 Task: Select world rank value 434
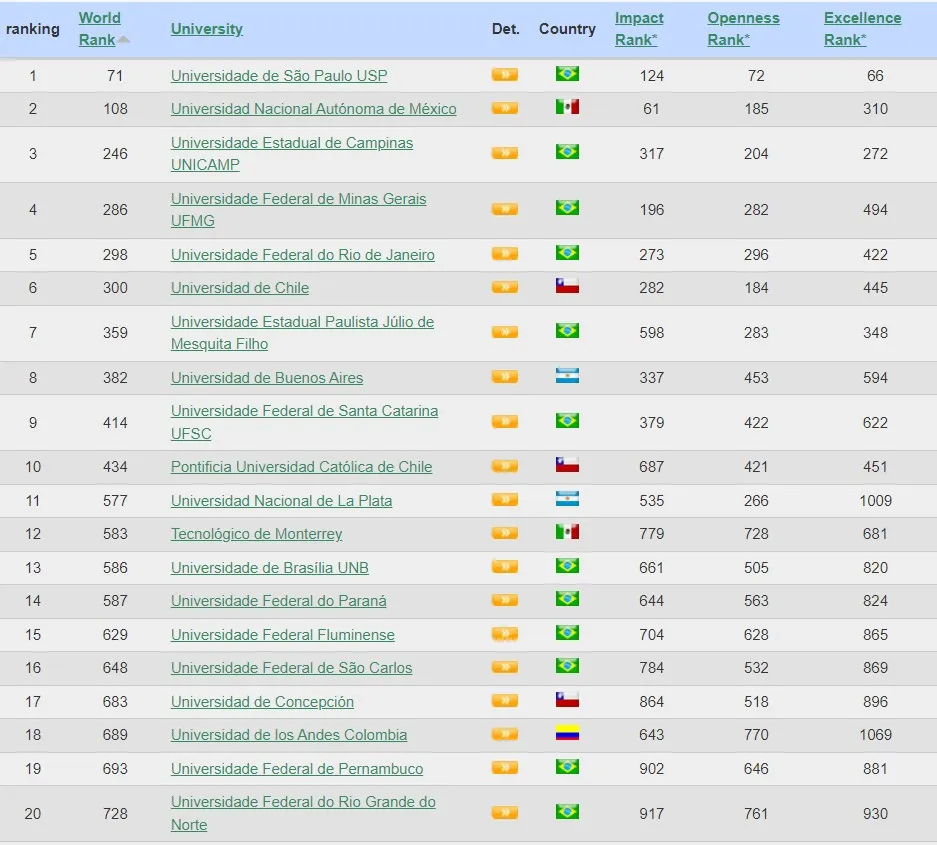click(115, 467)
